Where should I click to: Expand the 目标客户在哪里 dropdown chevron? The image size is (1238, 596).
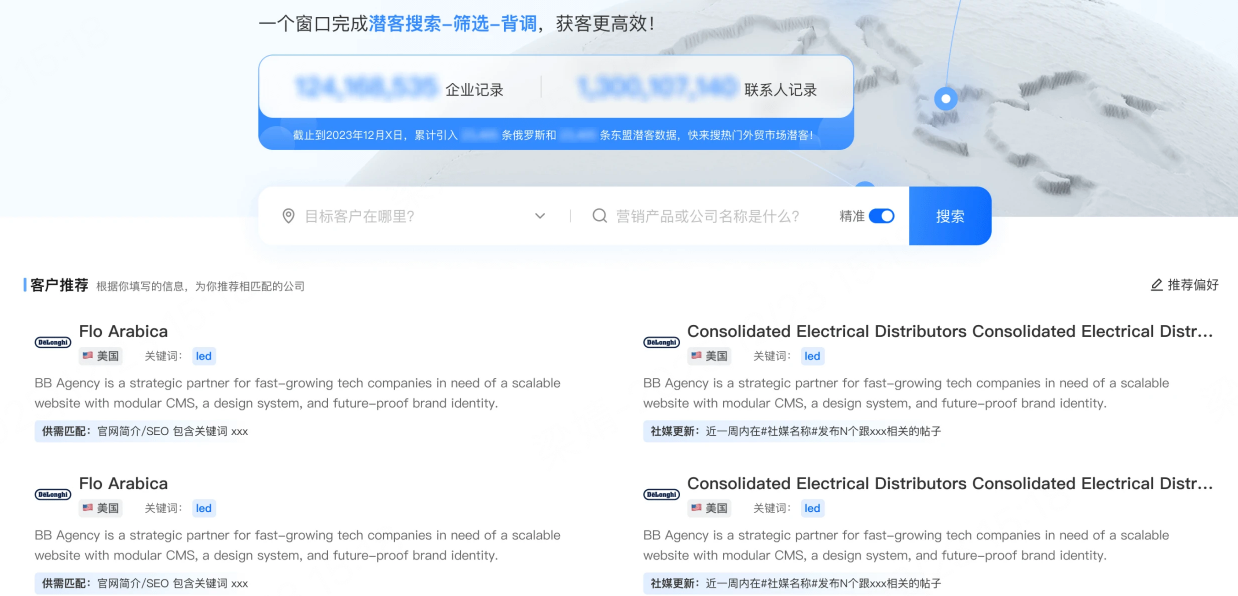click(x=540, y=216)
